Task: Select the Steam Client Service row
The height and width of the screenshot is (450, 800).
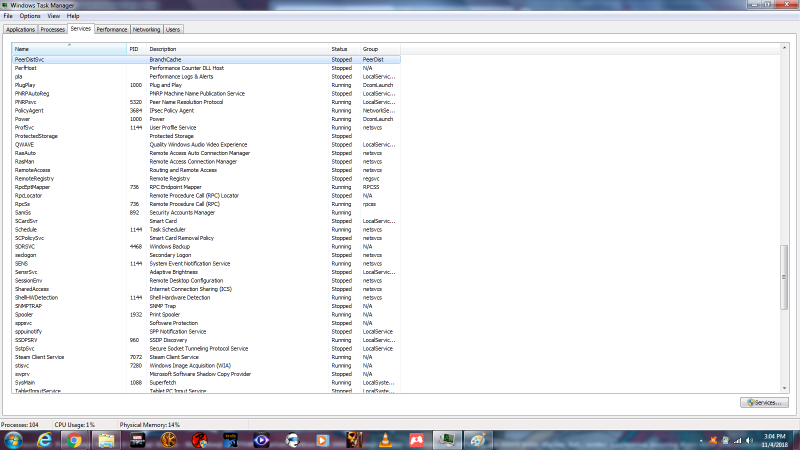Action: (x=206, y=357)
